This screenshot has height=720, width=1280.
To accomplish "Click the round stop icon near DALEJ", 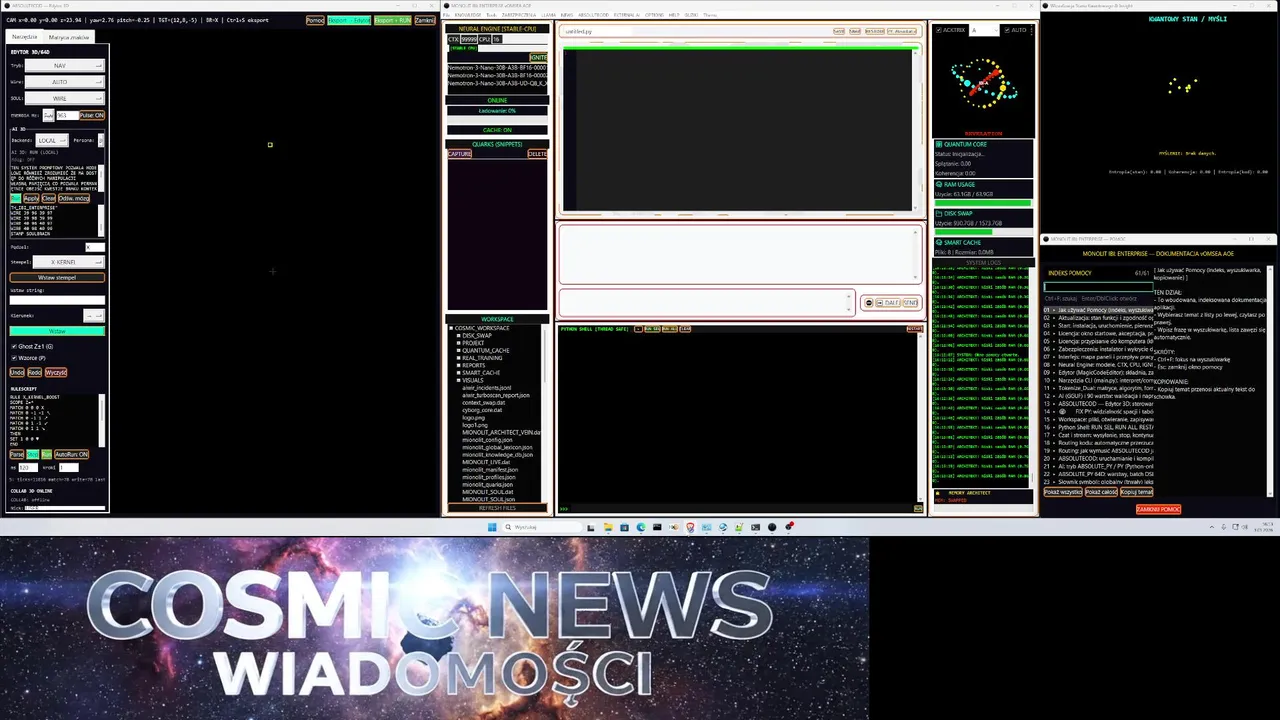I will click(868, 303).
